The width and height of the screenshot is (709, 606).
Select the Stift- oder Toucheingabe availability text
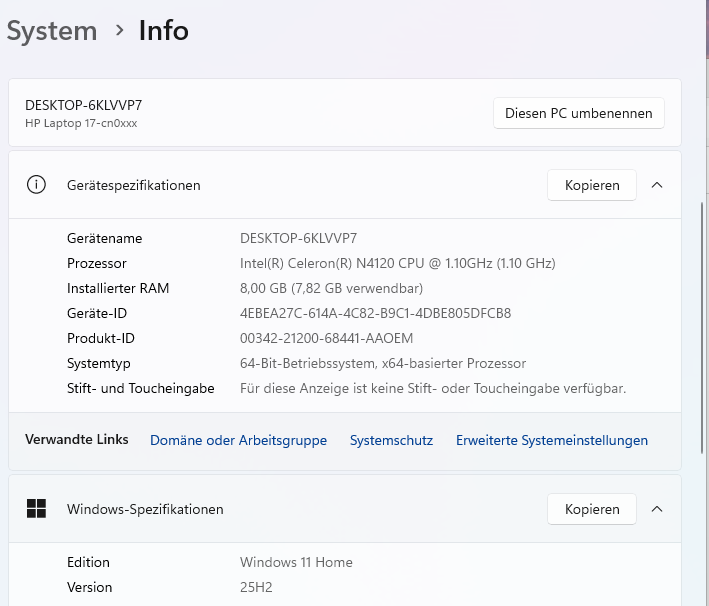pyautogui.click(x=433, y=388)
